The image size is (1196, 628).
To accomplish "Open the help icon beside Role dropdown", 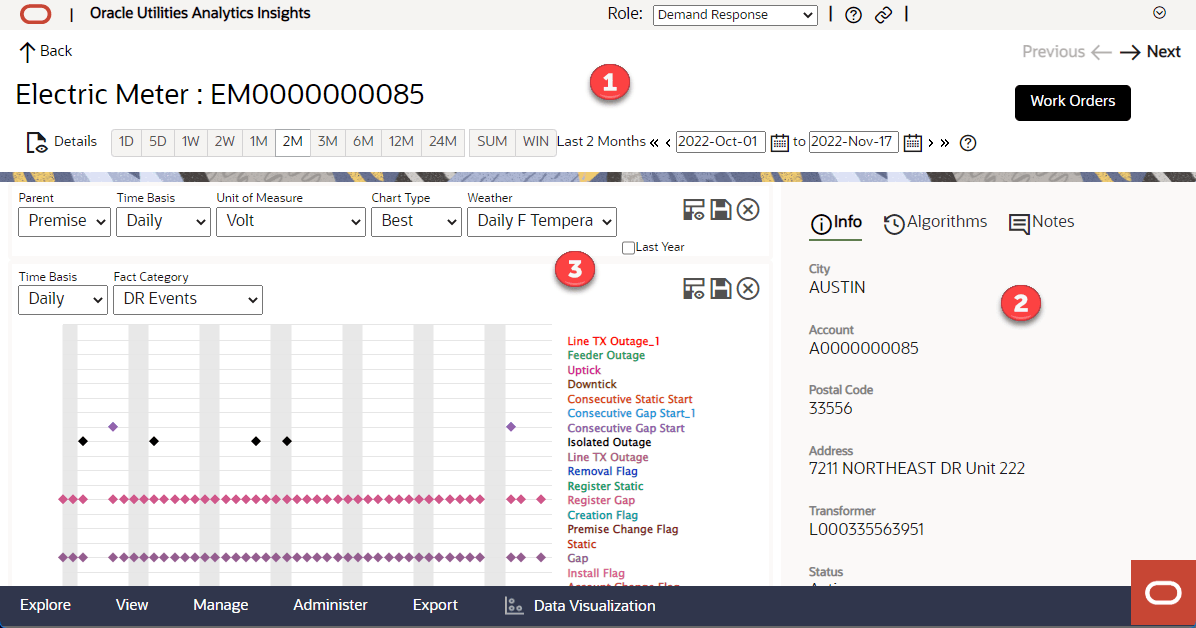I will coord(854,14).
